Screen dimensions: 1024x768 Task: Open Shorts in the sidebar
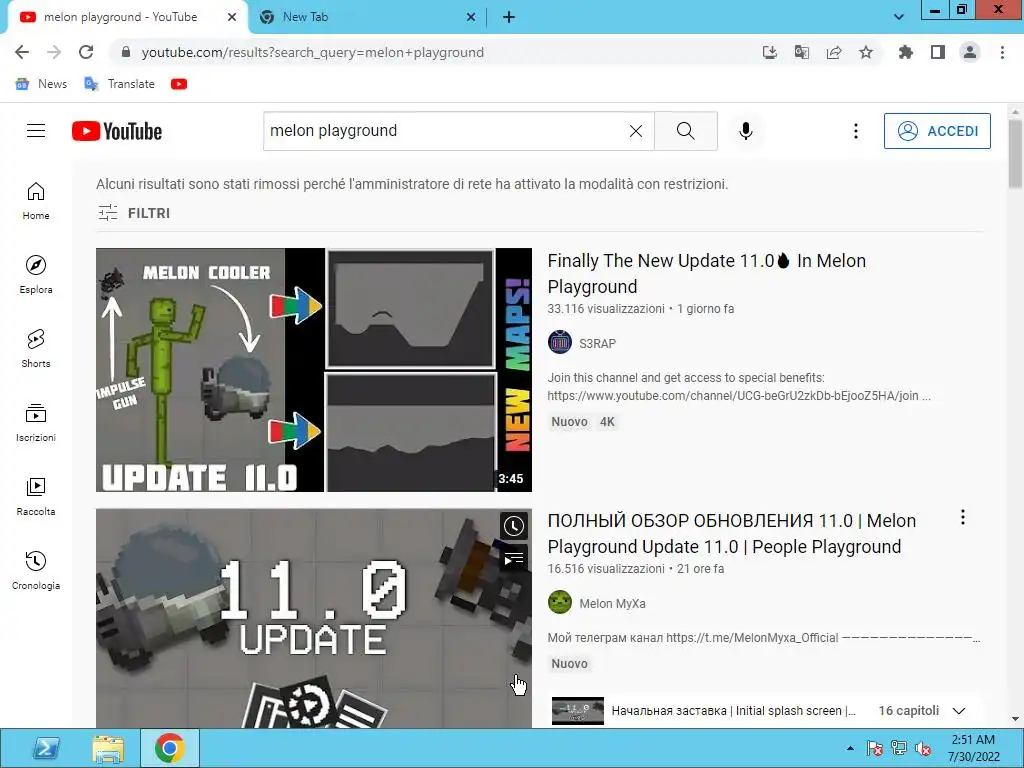click(36, 349)
